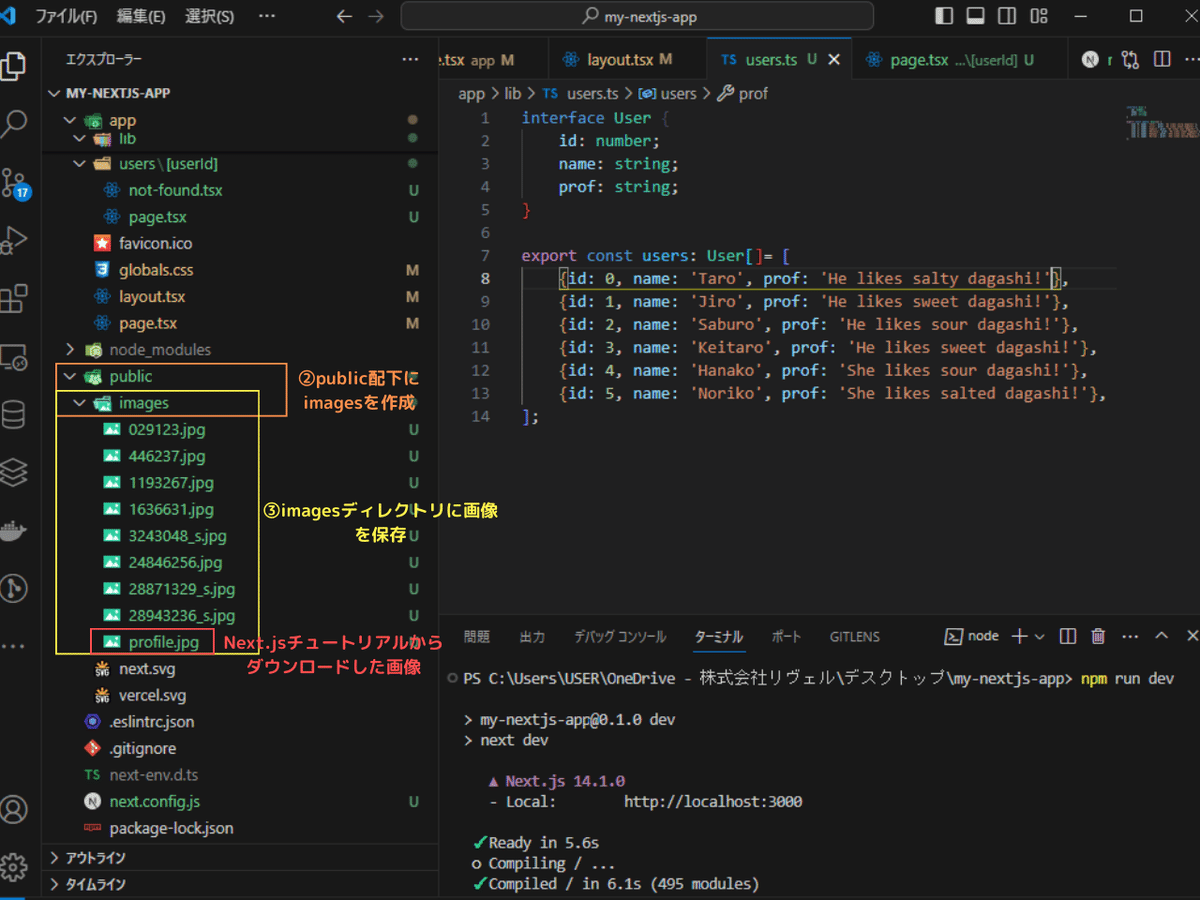
Task: Go forward with the right arrow
Action: pos(376,16)
